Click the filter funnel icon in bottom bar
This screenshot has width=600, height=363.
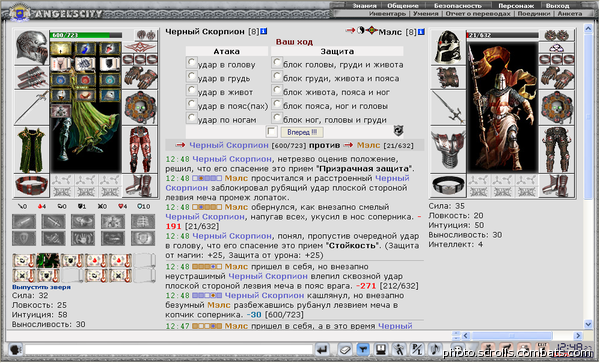[x=363, y=349]
